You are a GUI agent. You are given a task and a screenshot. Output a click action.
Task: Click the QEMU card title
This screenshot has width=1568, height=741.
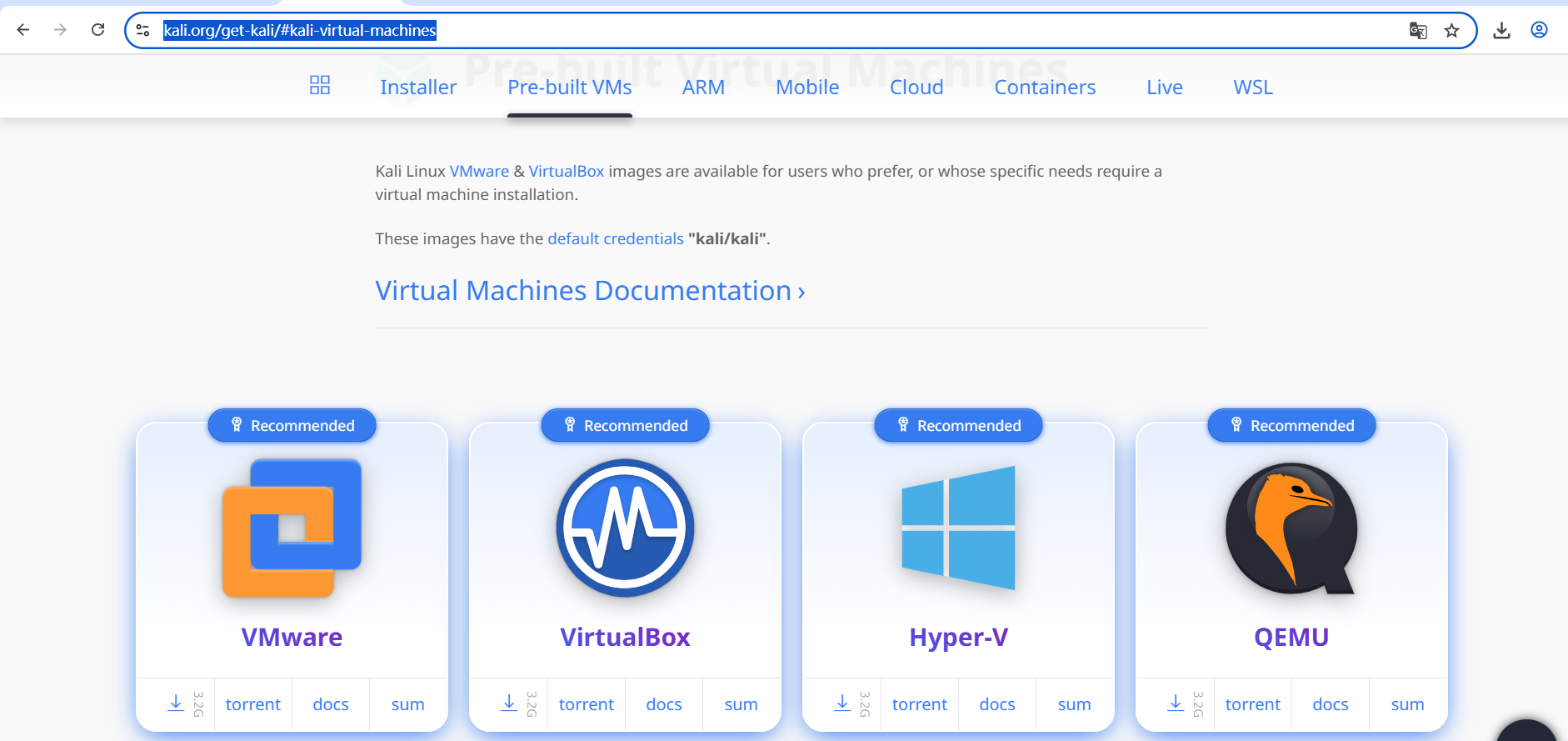point(1291,637)
